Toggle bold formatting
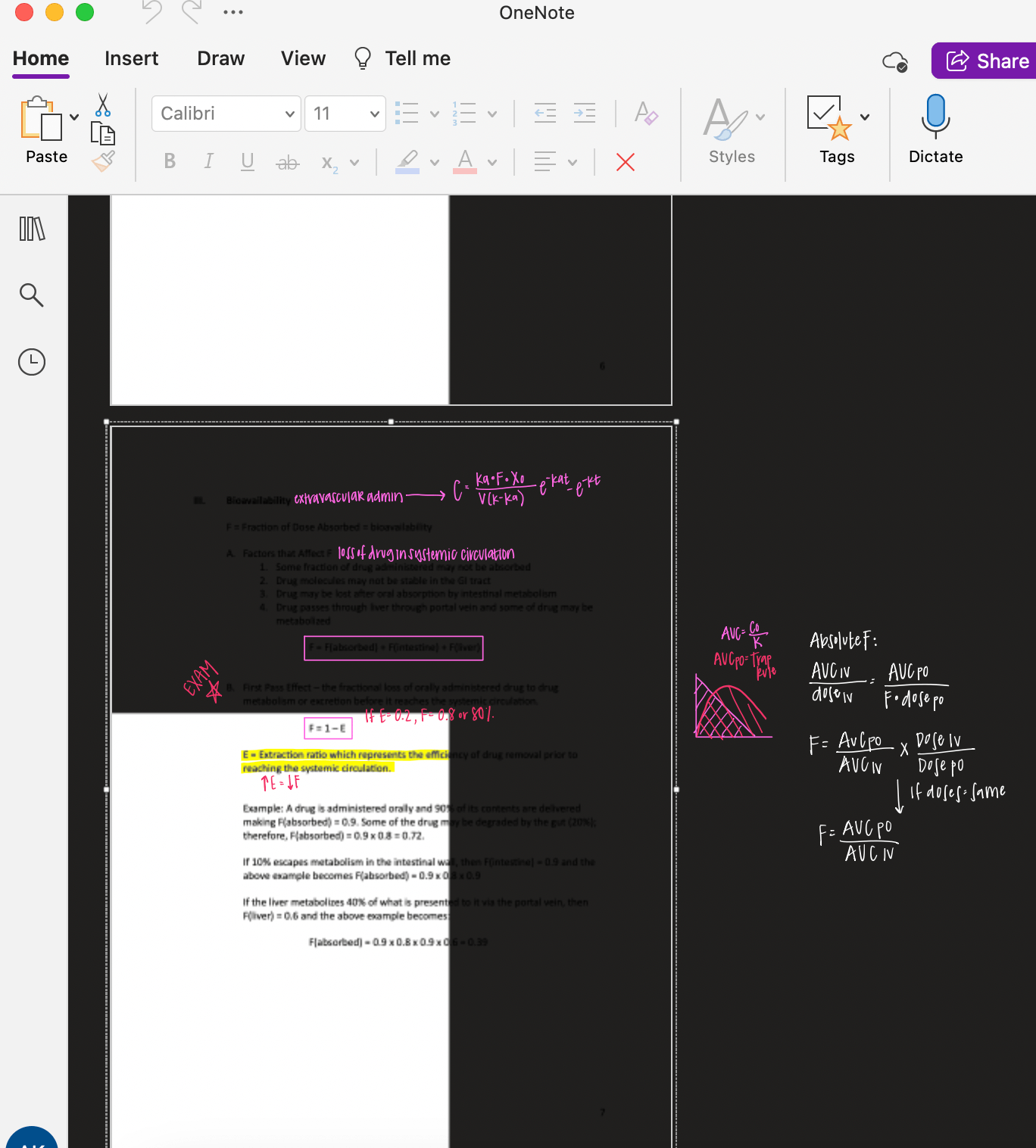 (x=170, y=161)
